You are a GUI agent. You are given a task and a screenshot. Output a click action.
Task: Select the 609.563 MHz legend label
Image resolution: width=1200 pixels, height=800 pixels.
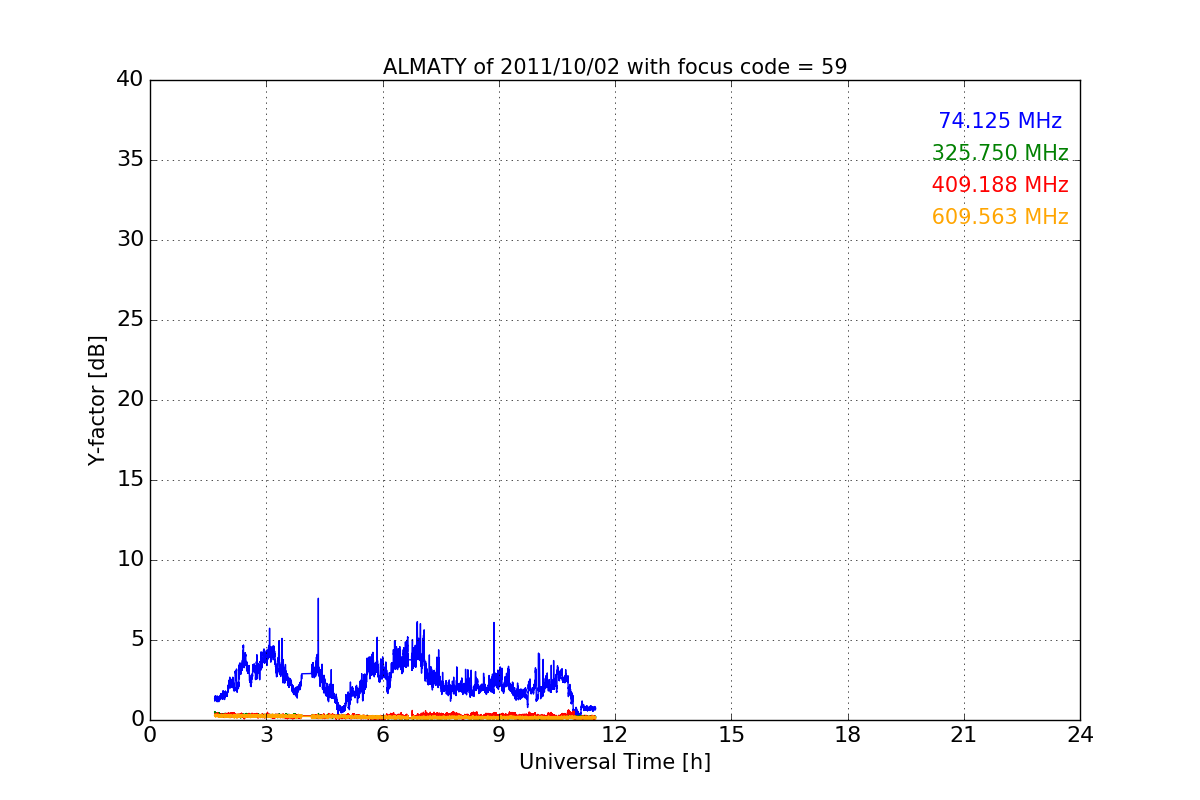pos(1000,217)
